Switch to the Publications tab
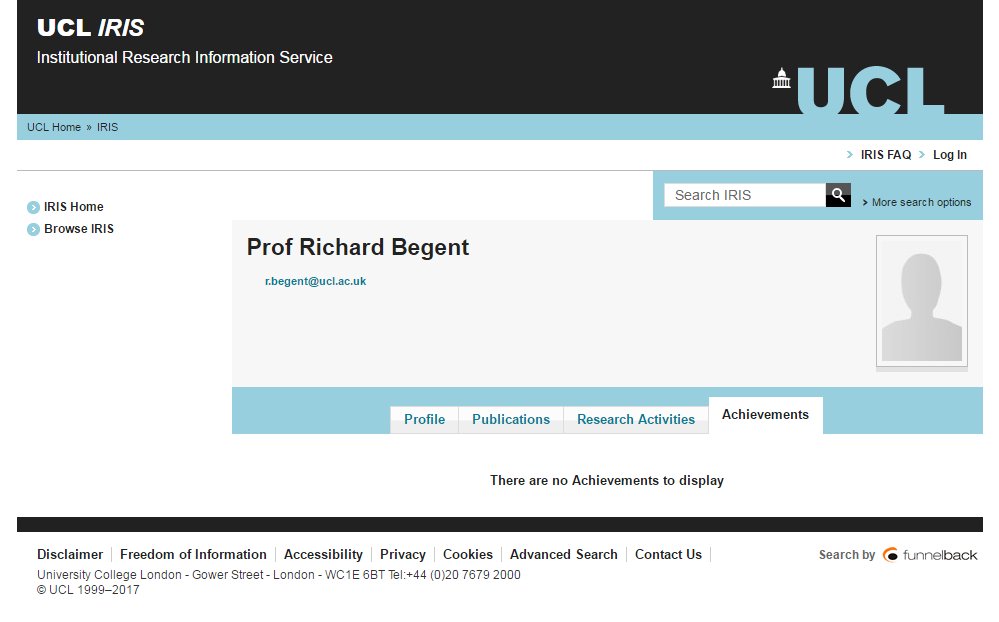The height and width of the screenshot is (622, 999). [511, 419]
